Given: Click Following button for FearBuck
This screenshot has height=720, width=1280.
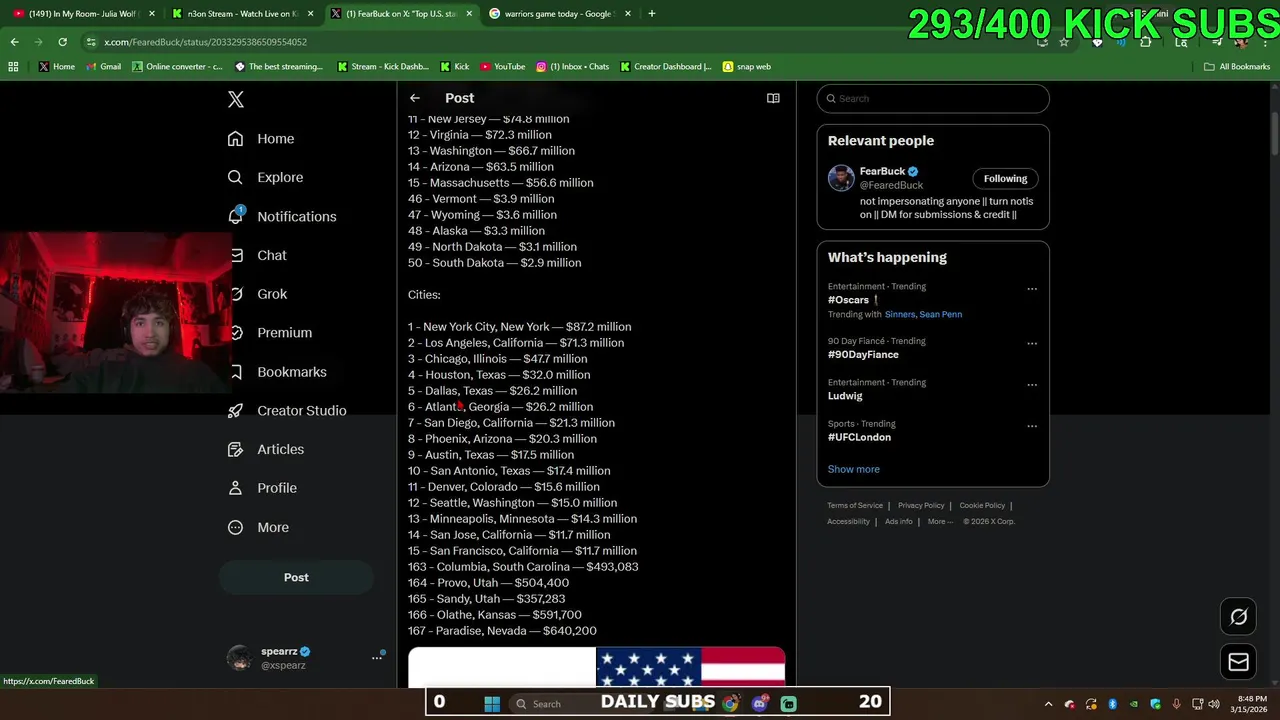Looking at the screenshot, I should click(1005, 179).
